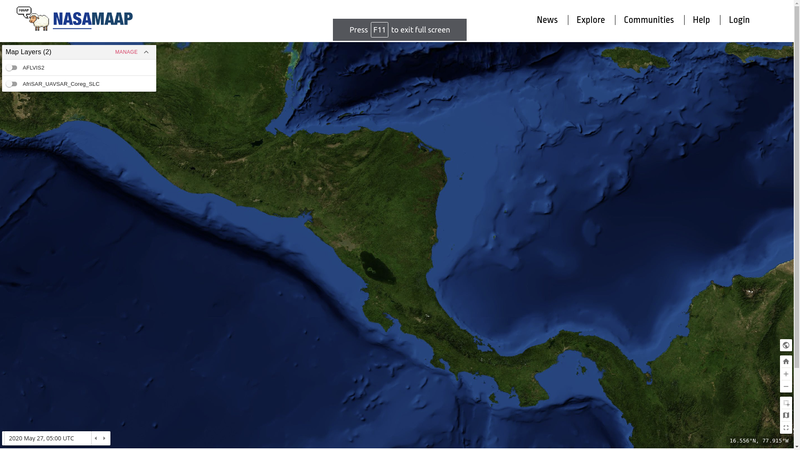The image size is (800, 450).
Task: Select the area selection tool icon
Action: (x=786, y=403)
